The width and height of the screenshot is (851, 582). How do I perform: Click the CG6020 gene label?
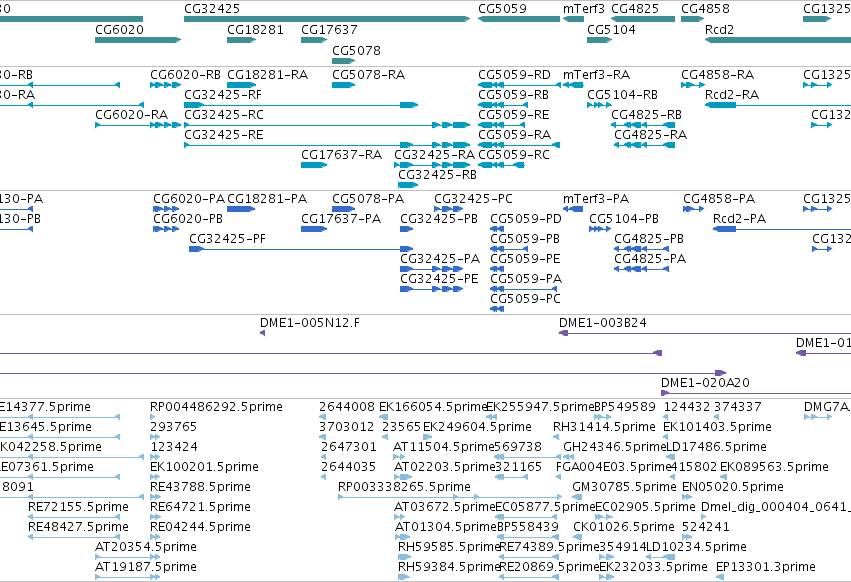119,29
